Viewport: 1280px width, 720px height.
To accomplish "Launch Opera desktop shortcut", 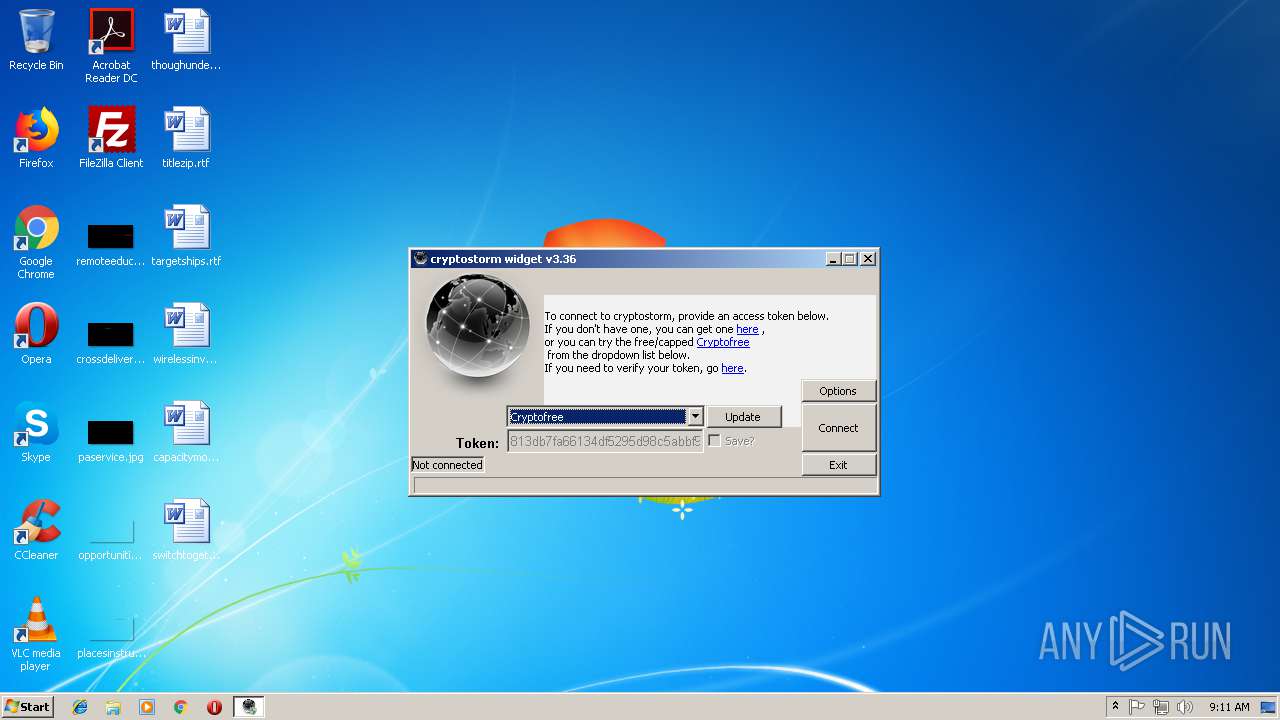I will pyautogui.click(x=36, y=334).
